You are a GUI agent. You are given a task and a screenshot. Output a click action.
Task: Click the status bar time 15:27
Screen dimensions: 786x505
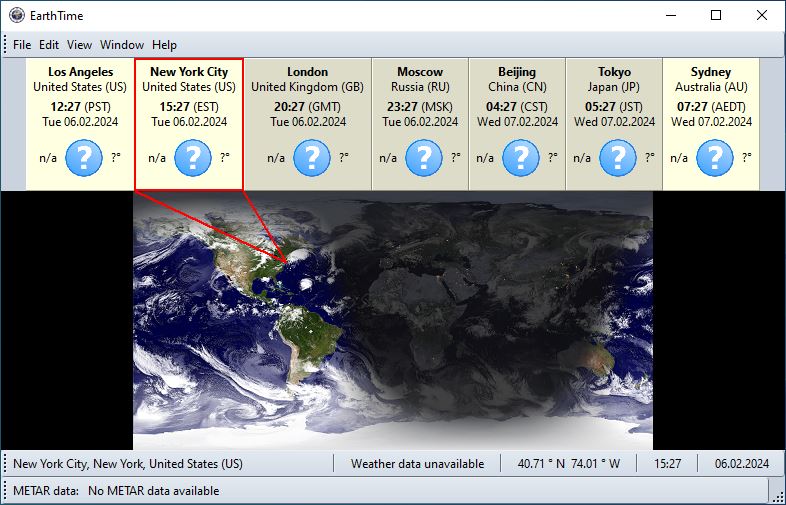[667, 464]
